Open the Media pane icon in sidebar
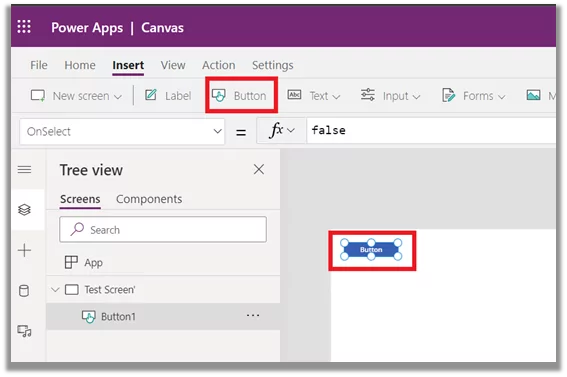567x377 pixels. click(x=25, y=331)
